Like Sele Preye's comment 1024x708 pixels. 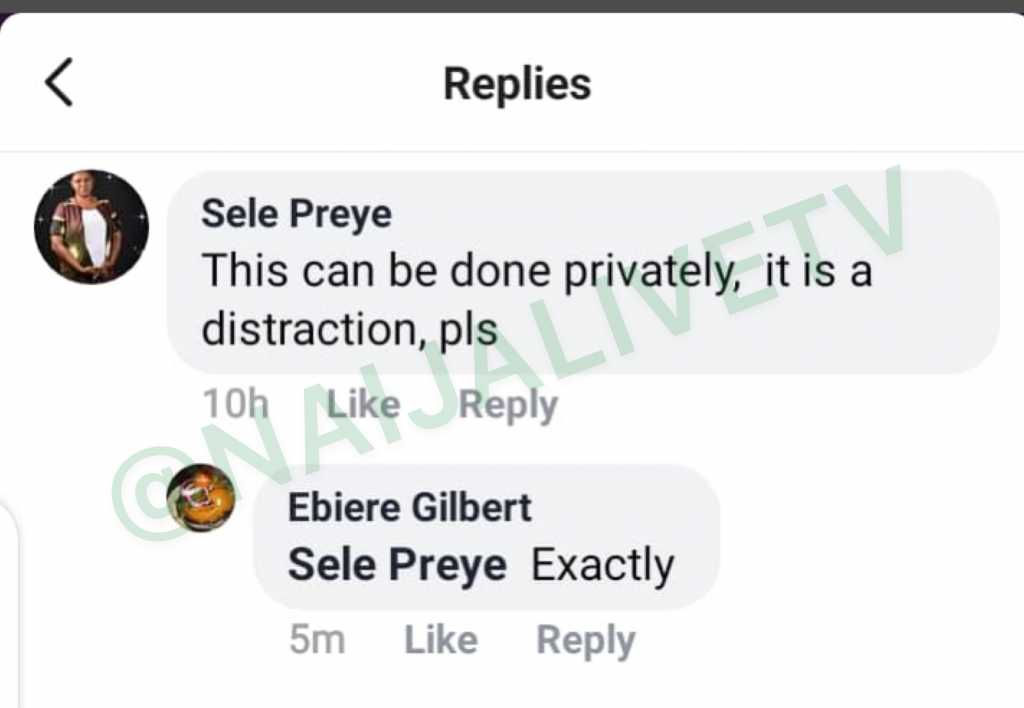363,404
